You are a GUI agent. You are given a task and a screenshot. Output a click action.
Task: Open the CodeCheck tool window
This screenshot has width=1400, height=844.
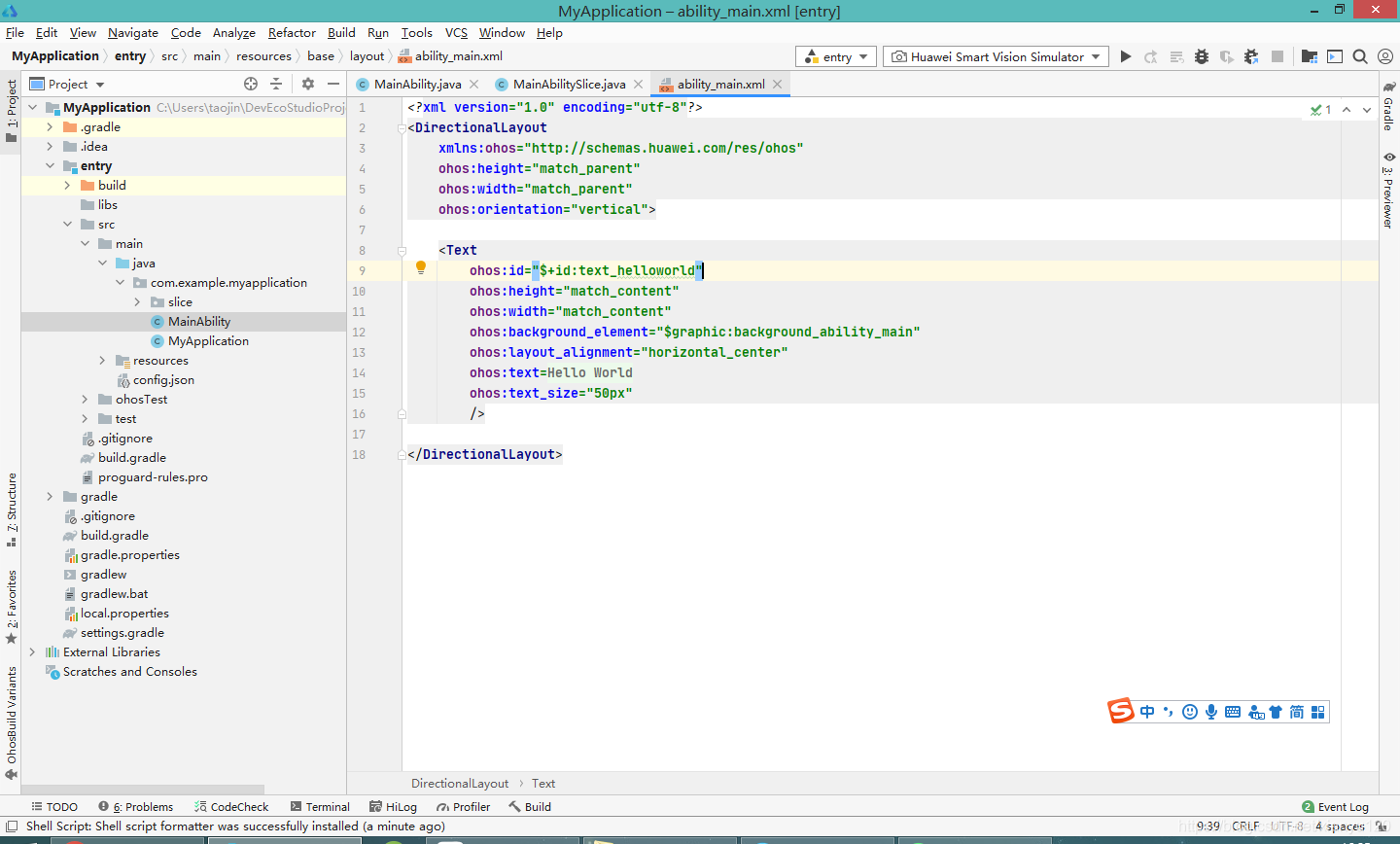tap(231, 807)
